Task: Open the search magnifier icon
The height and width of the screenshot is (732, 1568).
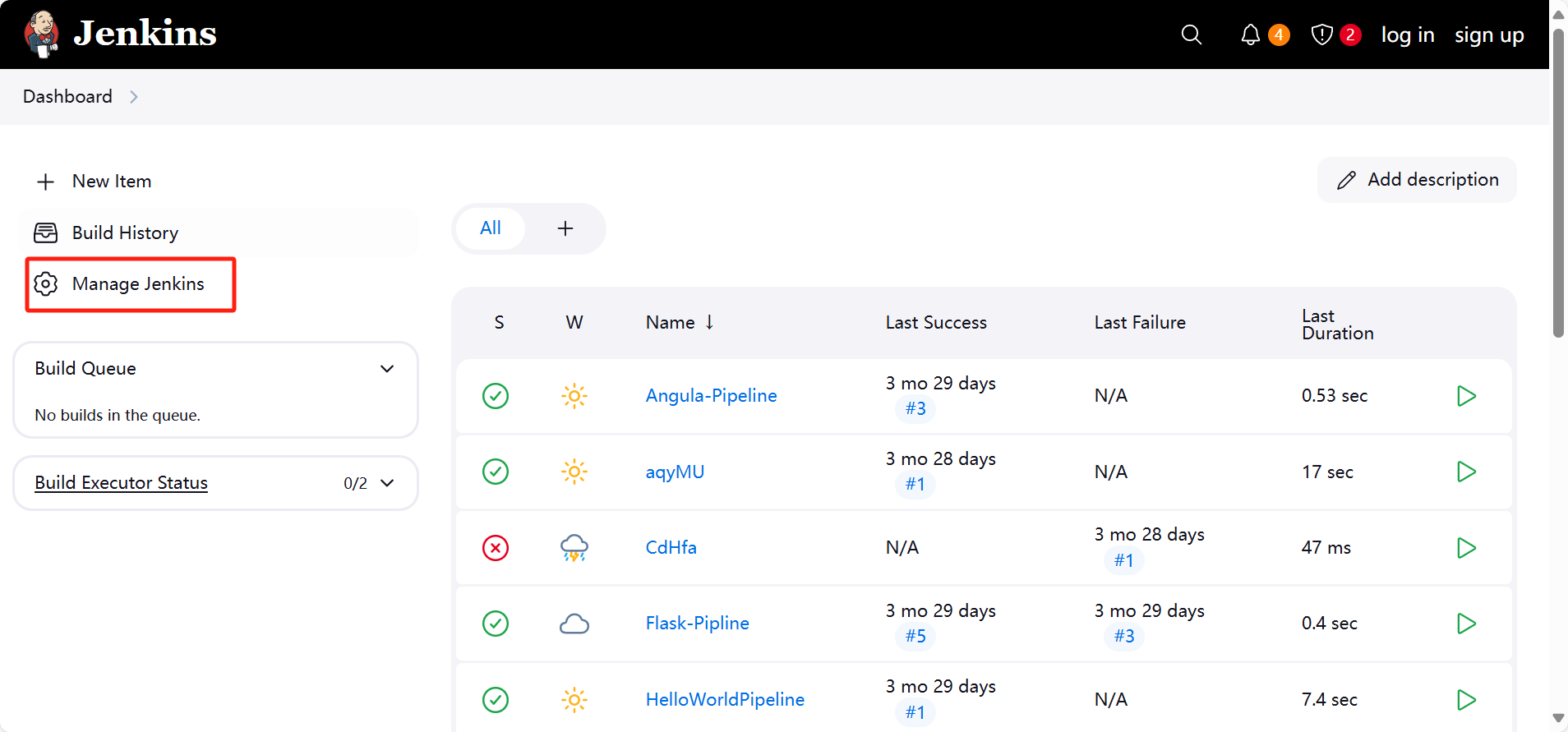Action: (1191, 35)
